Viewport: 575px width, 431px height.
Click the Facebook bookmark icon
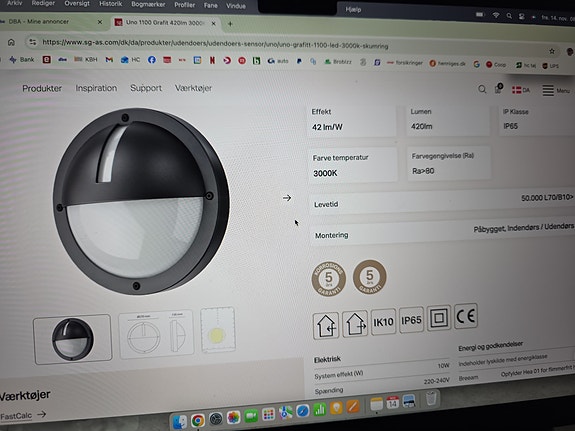[x=152, y=59]
